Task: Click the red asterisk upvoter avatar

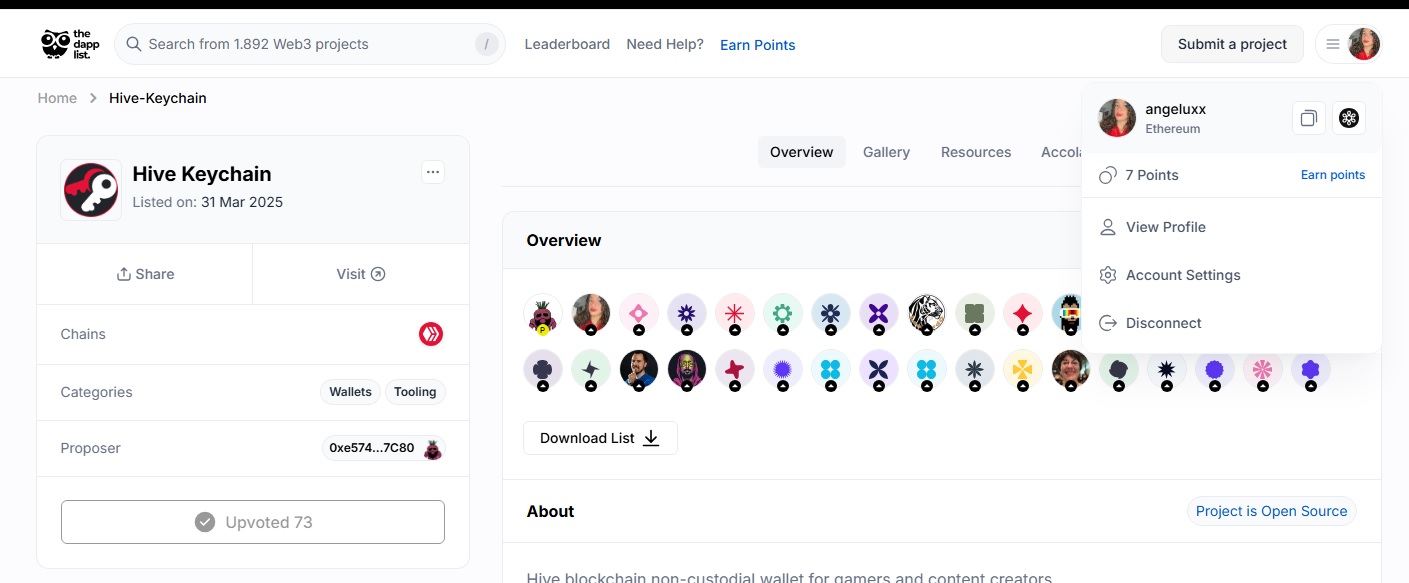Action: 735,314
